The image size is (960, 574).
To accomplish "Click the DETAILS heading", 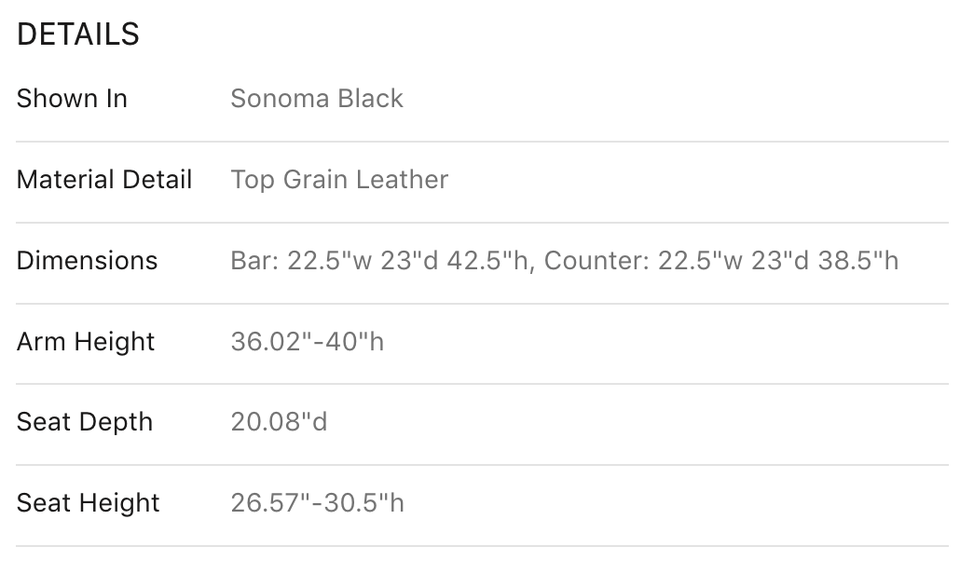I will coord(78,34).
